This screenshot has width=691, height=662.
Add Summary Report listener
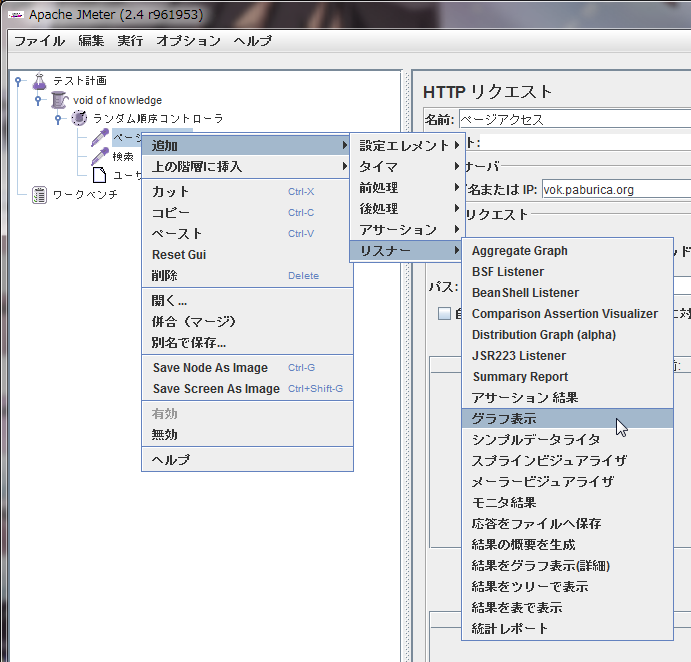[568, 377]
